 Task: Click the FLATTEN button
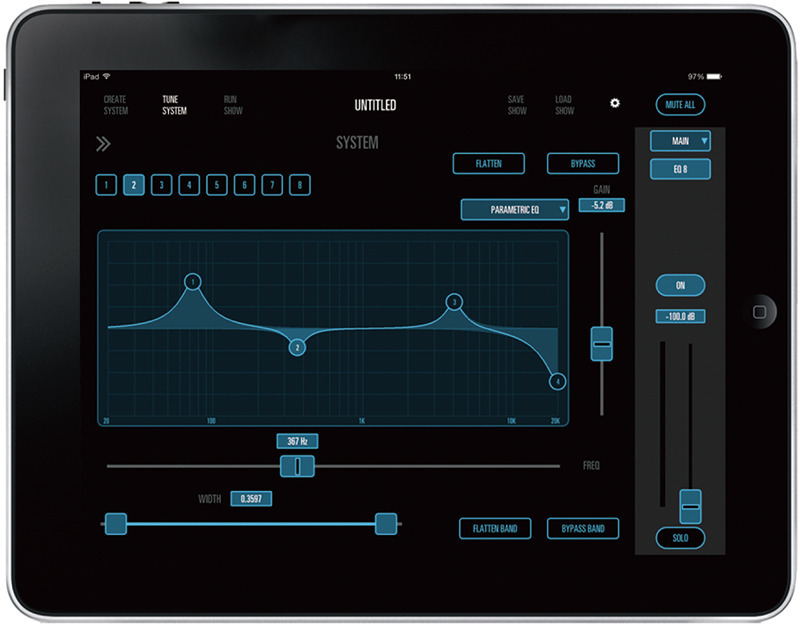pos(489,164)
